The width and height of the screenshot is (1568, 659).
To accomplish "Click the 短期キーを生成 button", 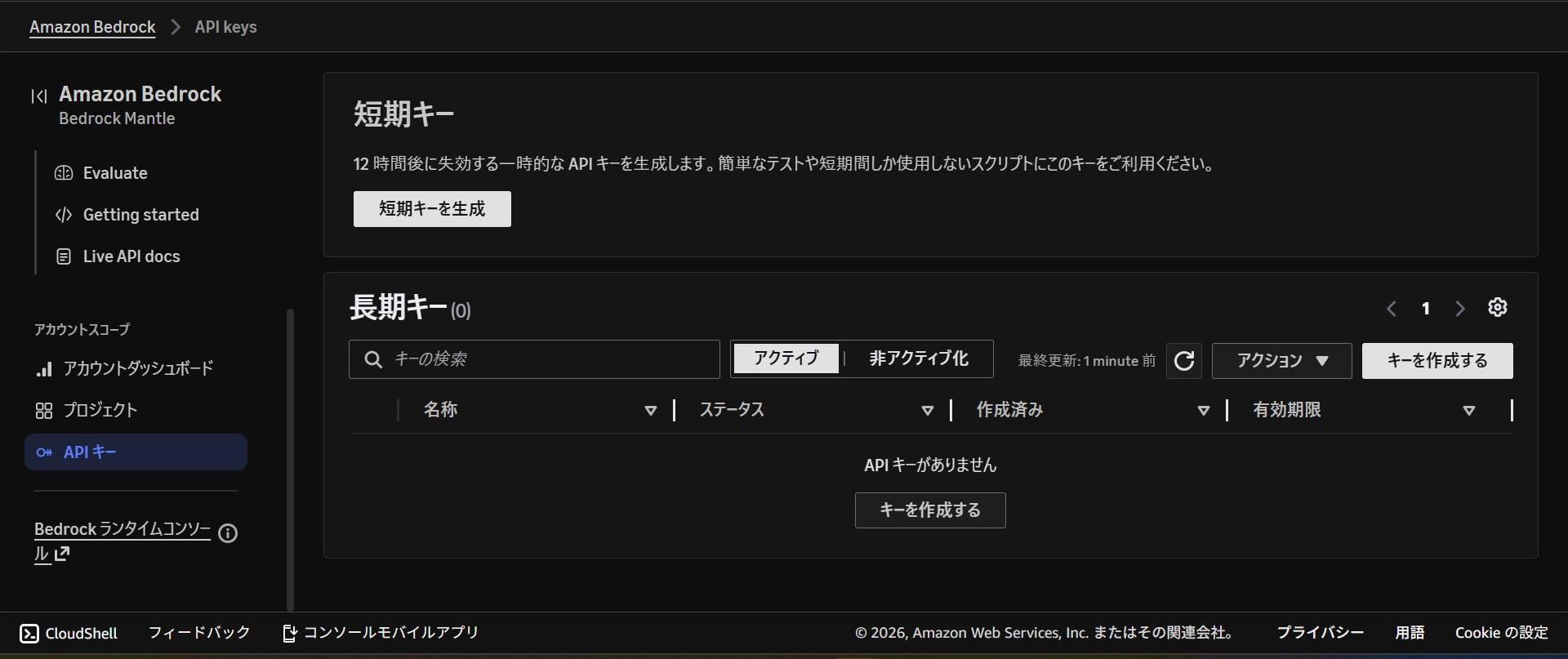I will tap(432, 209).
